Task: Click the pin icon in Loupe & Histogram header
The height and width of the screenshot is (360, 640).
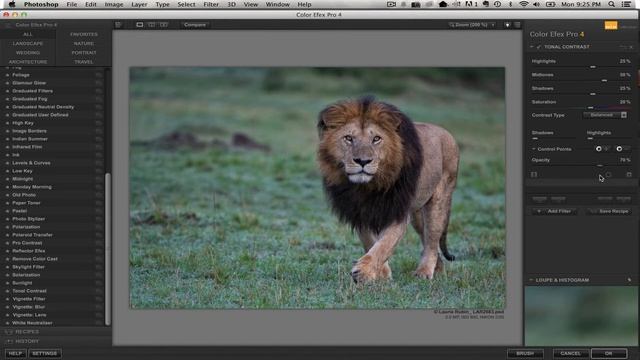Action: [629, 280]
